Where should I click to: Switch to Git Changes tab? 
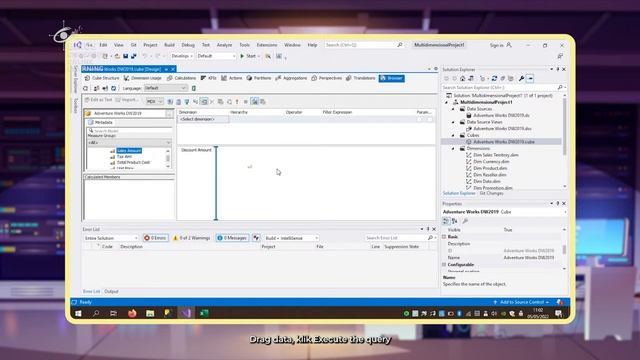(x=491, y=193)
